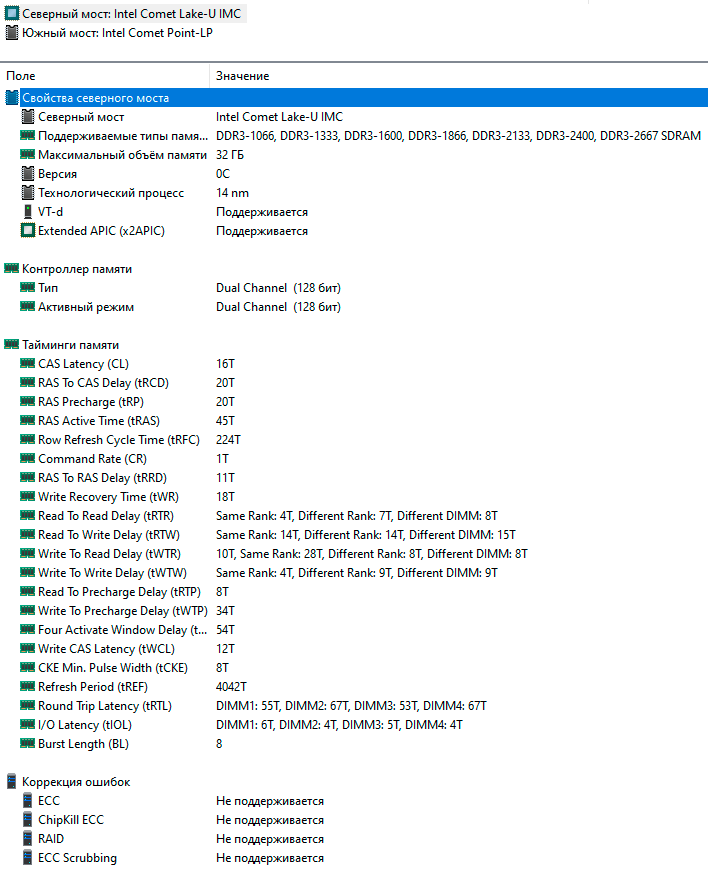Click the memory icon beside CAS Latency (CL)
Viewport: 708px width, 871px height.
27,363
